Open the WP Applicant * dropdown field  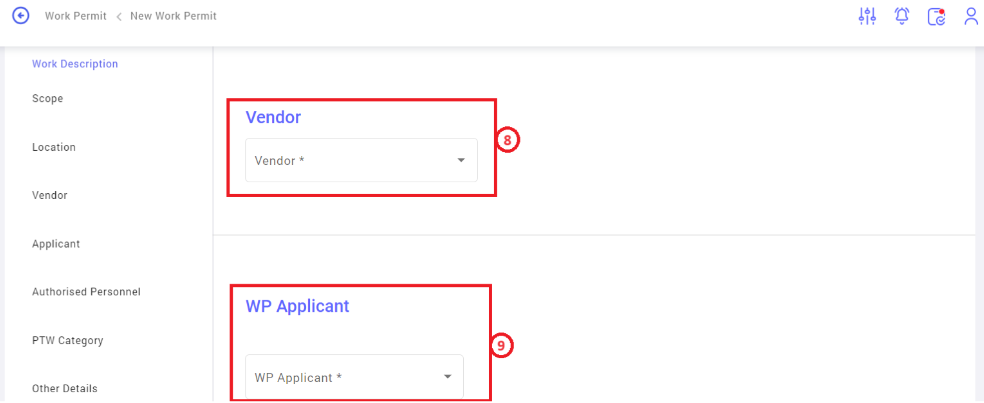pos(355,377)
